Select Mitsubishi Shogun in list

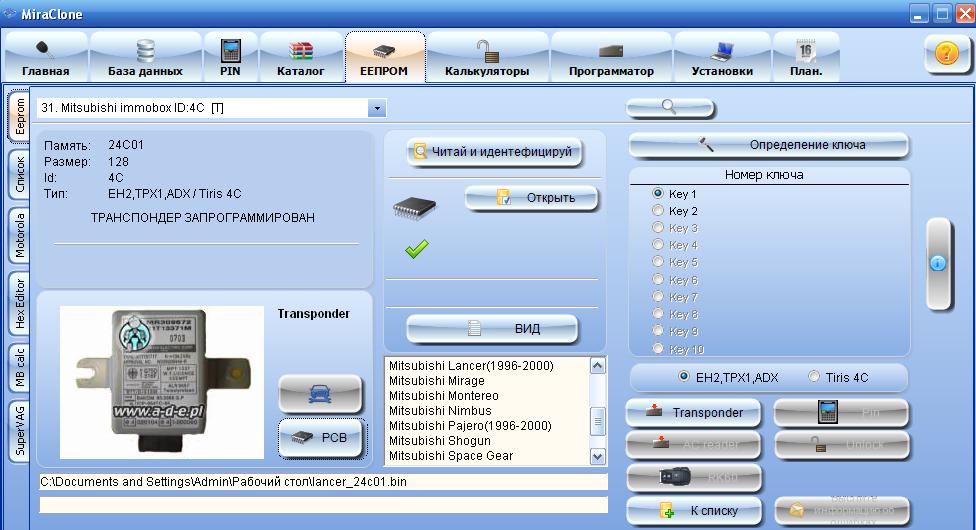pos(440,440)
